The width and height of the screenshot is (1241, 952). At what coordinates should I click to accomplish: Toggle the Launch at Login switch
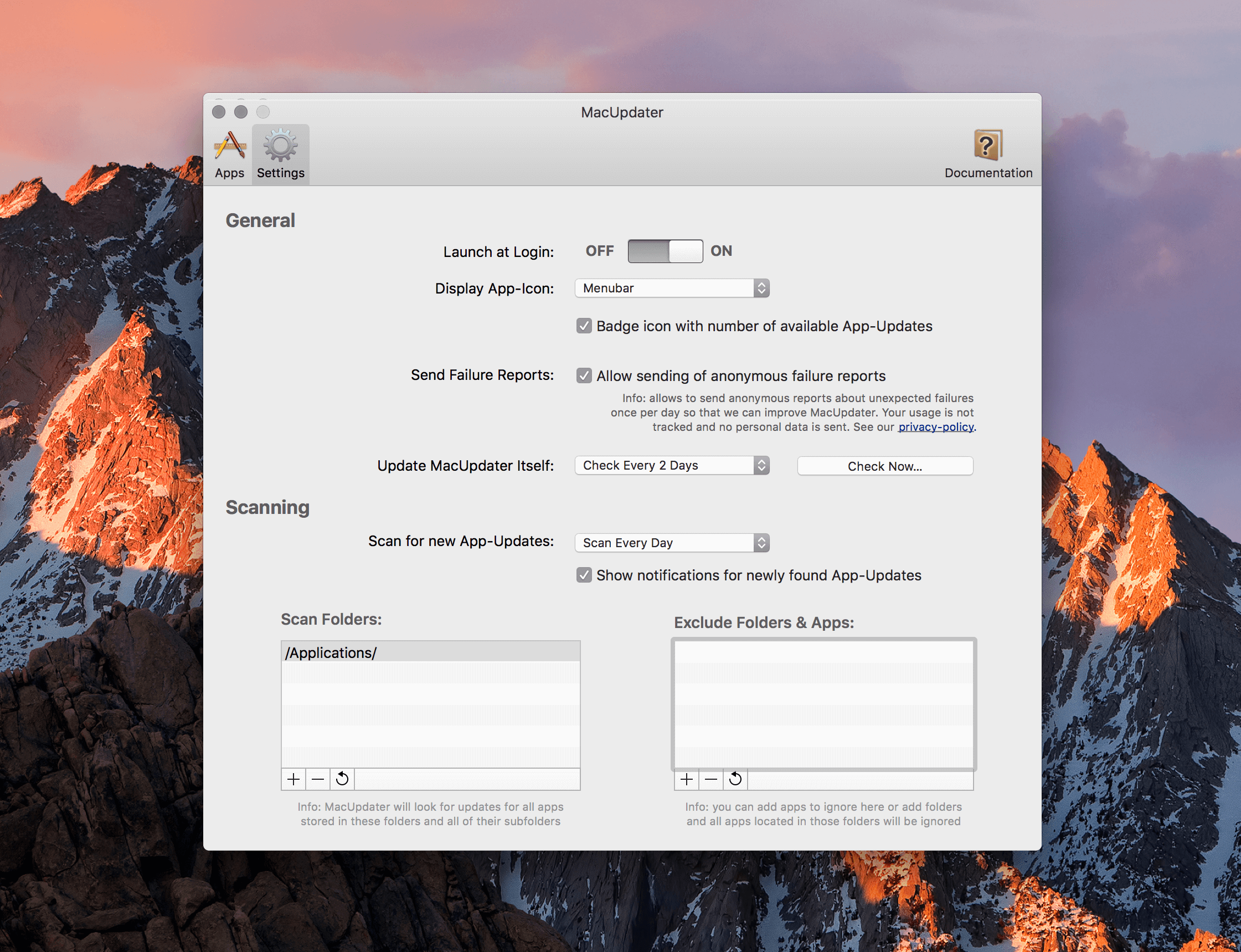coord(665,251)
